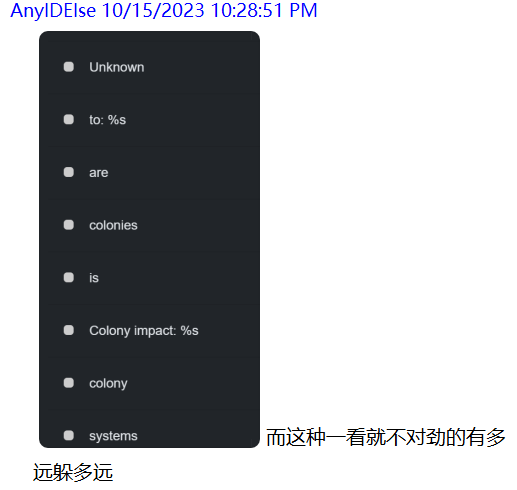Click the 'colony' entry label
Viewport: 517px width, 490px height.
tap(108, 384)
